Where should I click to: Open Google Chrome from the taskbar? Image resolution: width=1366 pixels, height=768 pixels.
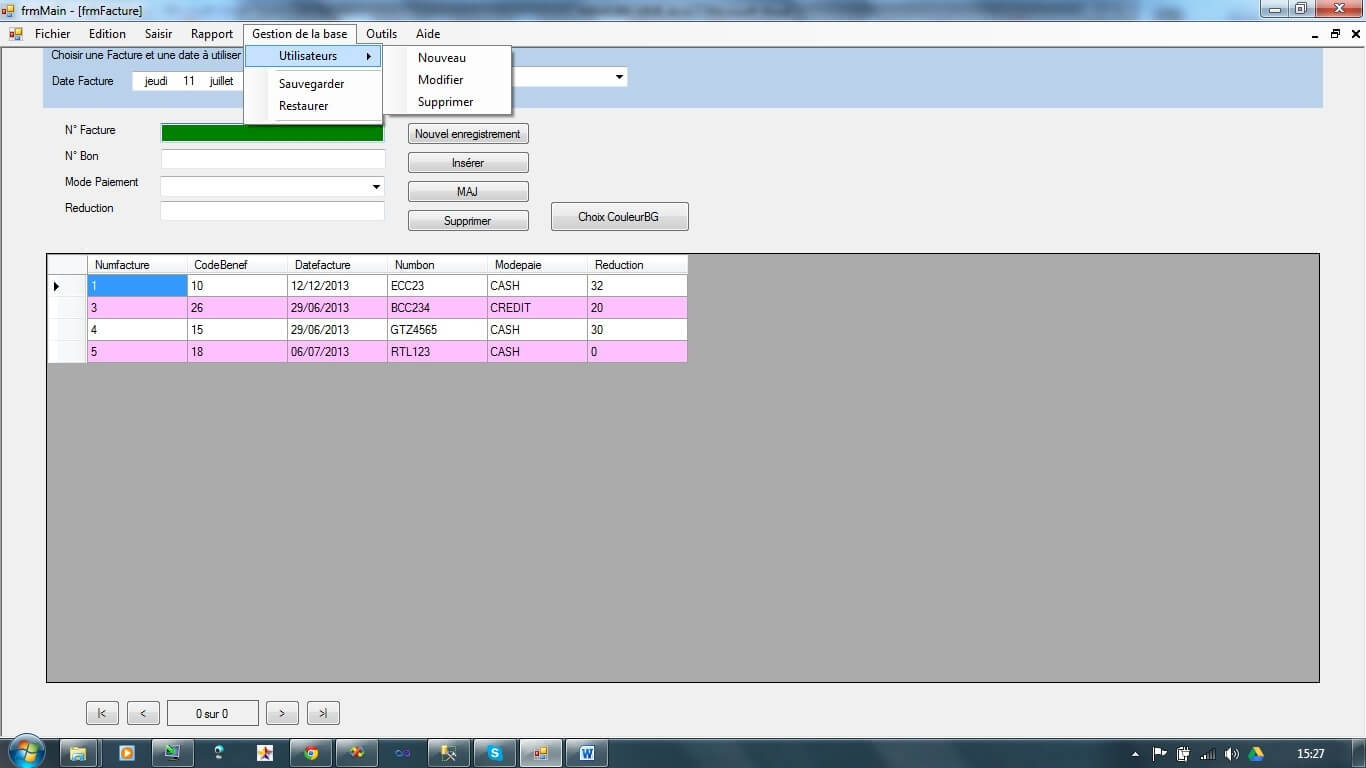[x=311, y=753]
